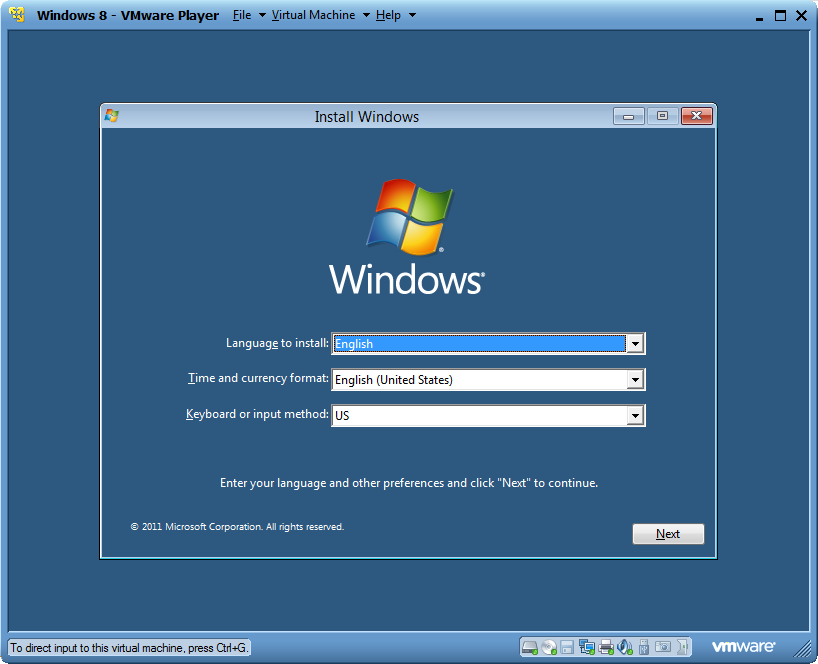Click the floppy drive device icon

tap(567, 647)
